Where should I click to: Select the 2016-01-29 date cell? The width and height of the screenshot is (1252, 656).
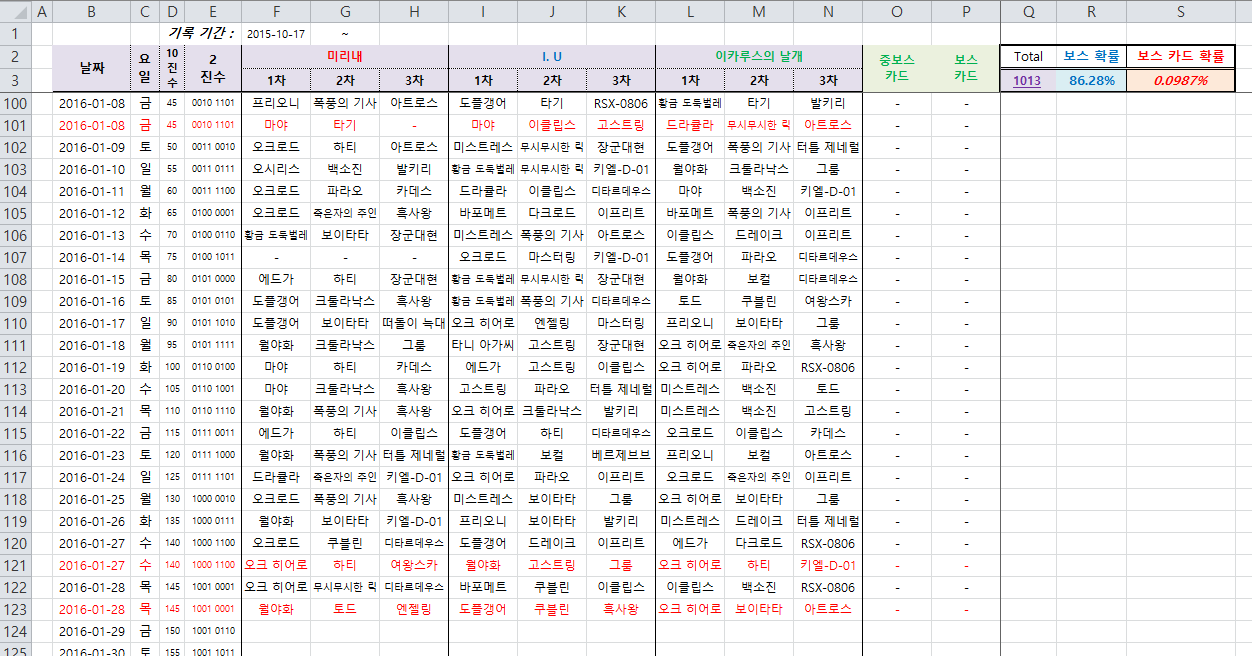91,631
